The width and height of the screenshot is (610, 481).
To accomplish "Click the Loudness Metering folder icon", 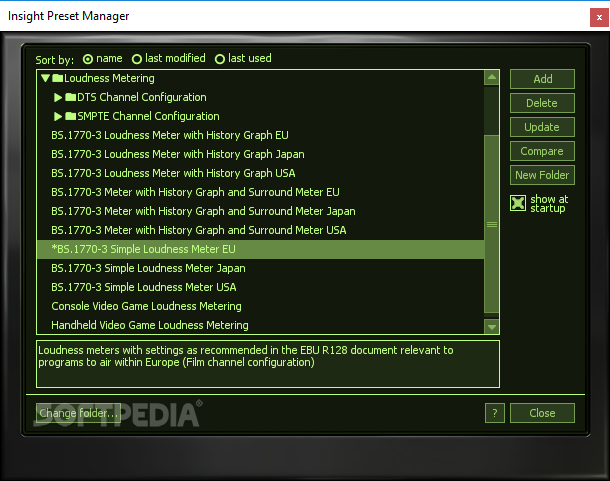I will pyautogui.click(x=58, y=78).
